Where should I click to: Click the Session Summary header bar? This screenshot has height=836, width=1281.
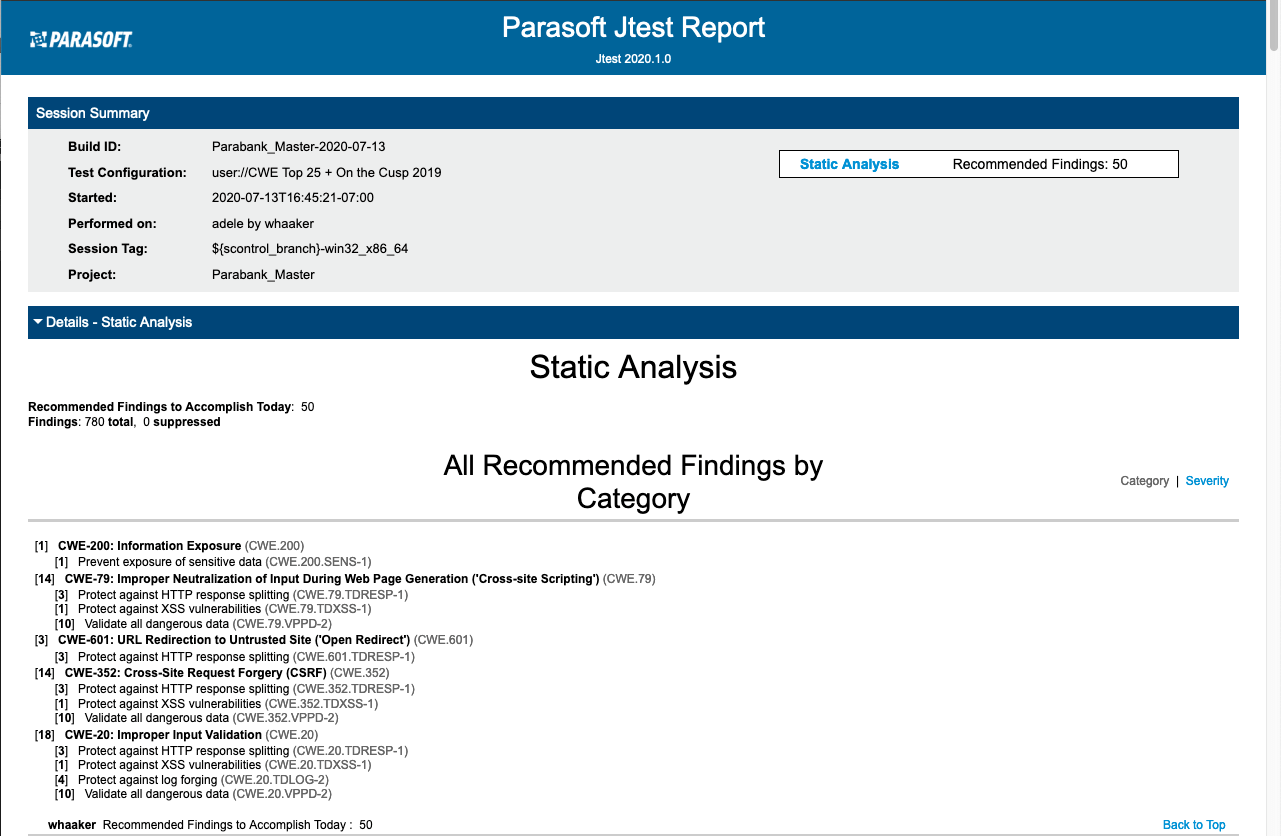(633, 113)
